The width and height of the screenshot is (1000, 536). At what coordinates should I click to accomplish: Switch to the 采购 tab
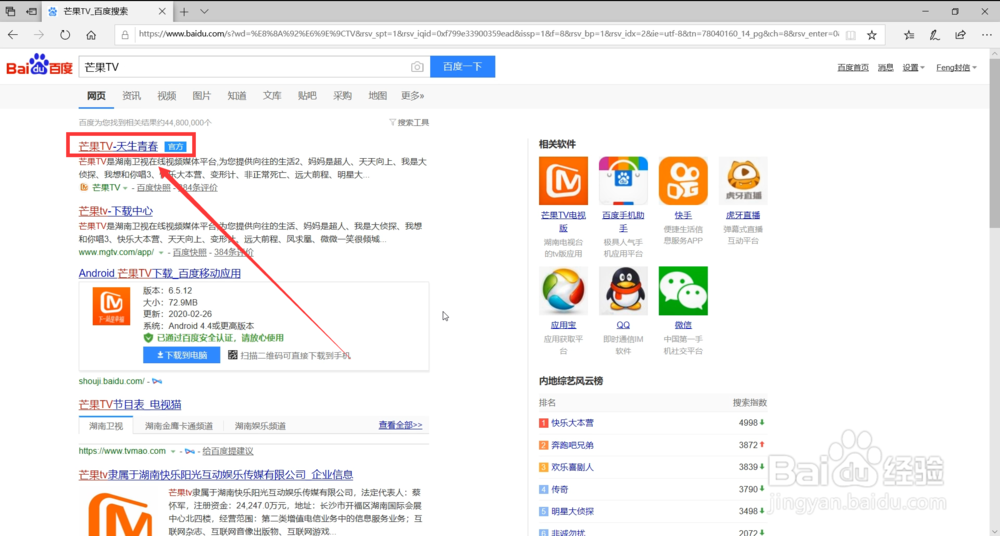tap(342, 96)
